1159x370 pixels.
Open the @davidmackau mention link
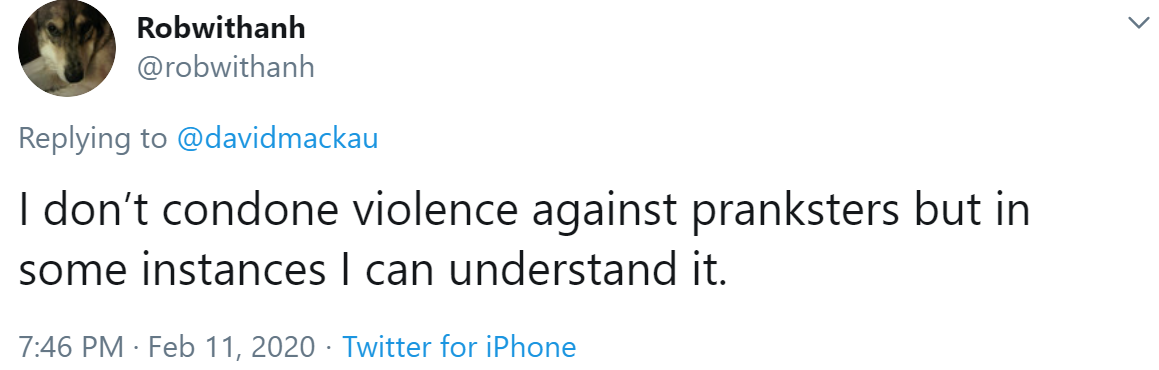pos(277,138)
